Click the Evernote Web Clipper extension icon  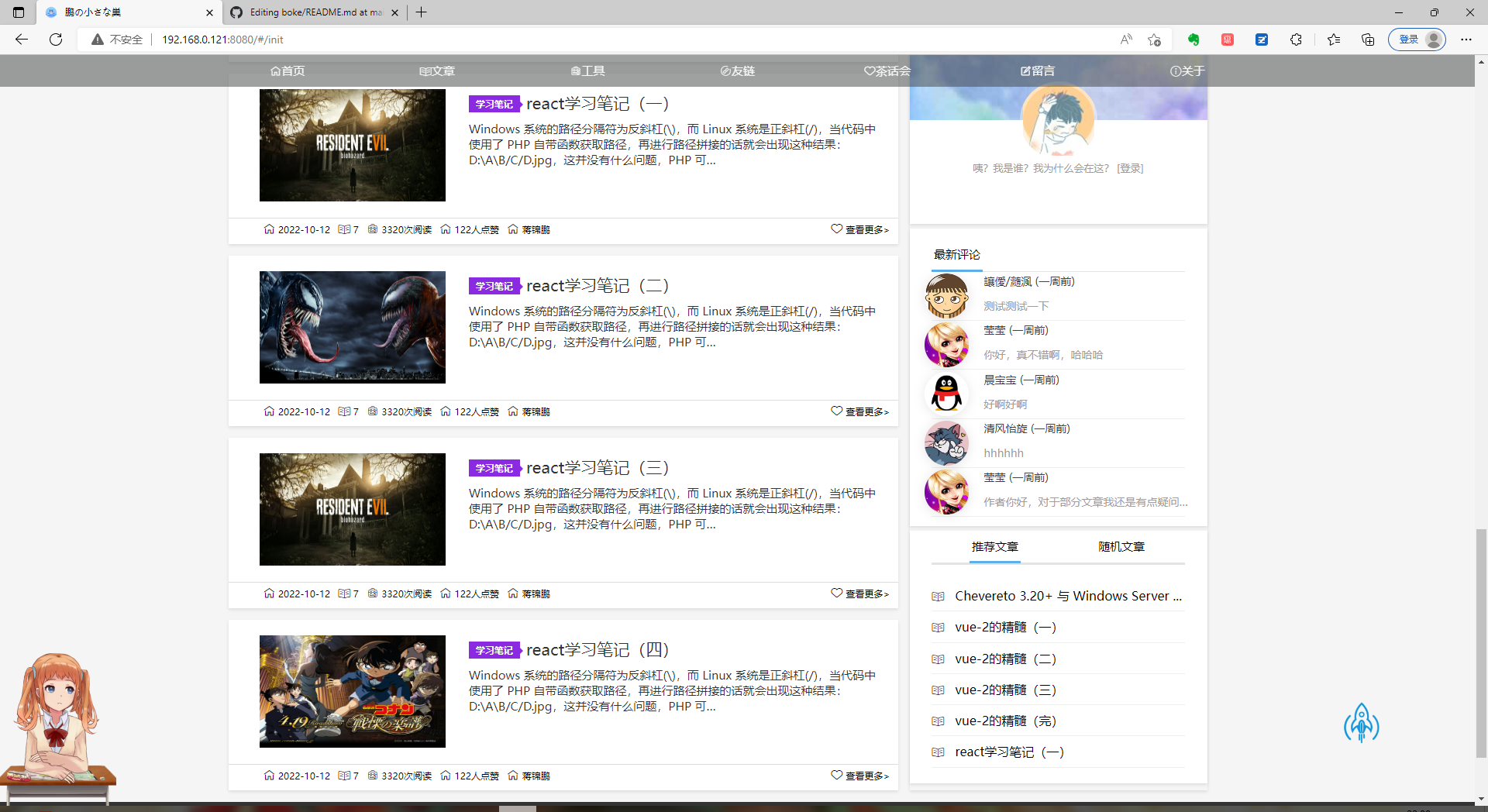pyautogui.click(x=1193, y=39)
